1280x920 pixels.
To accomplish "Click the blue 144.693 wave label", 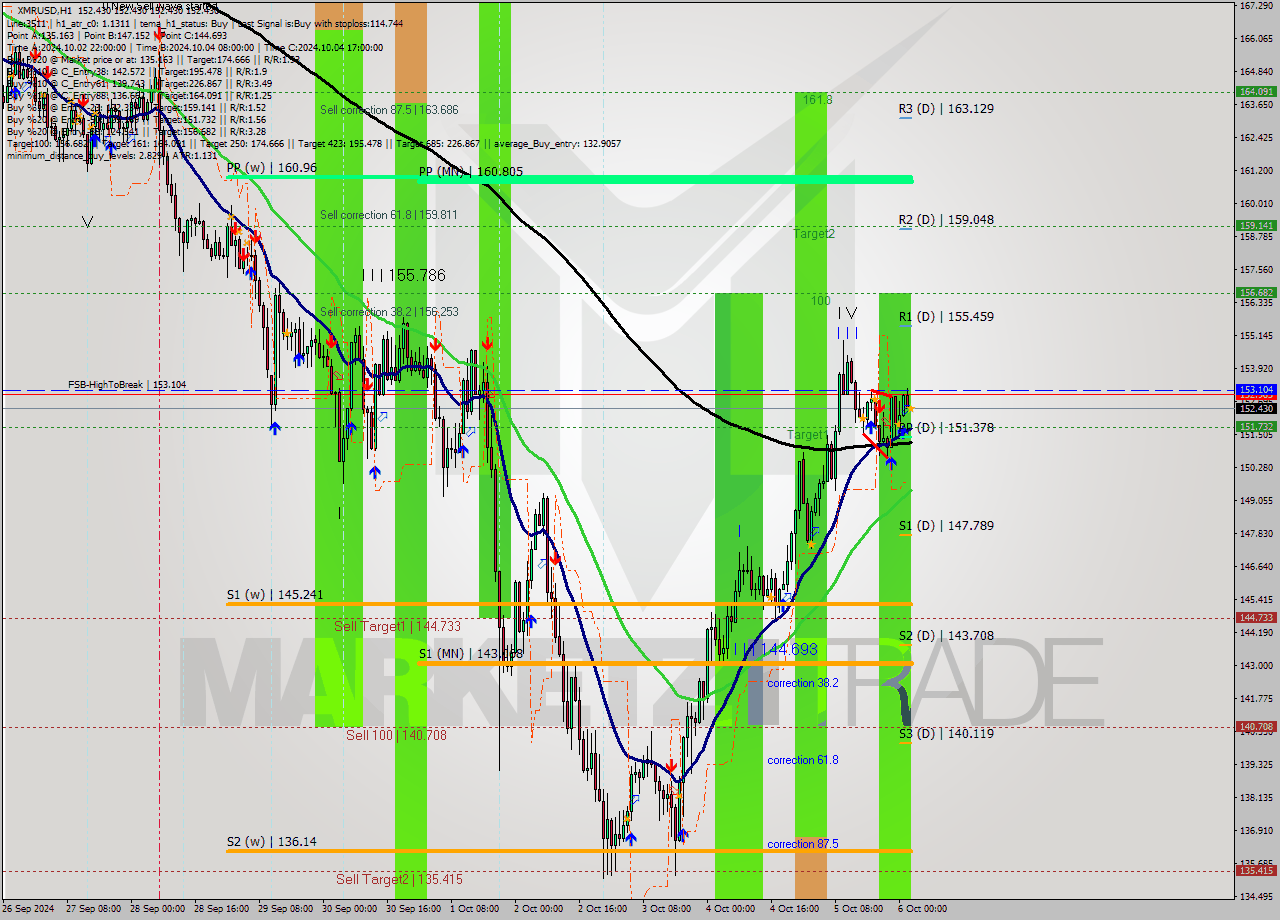I will pos(781,650).
